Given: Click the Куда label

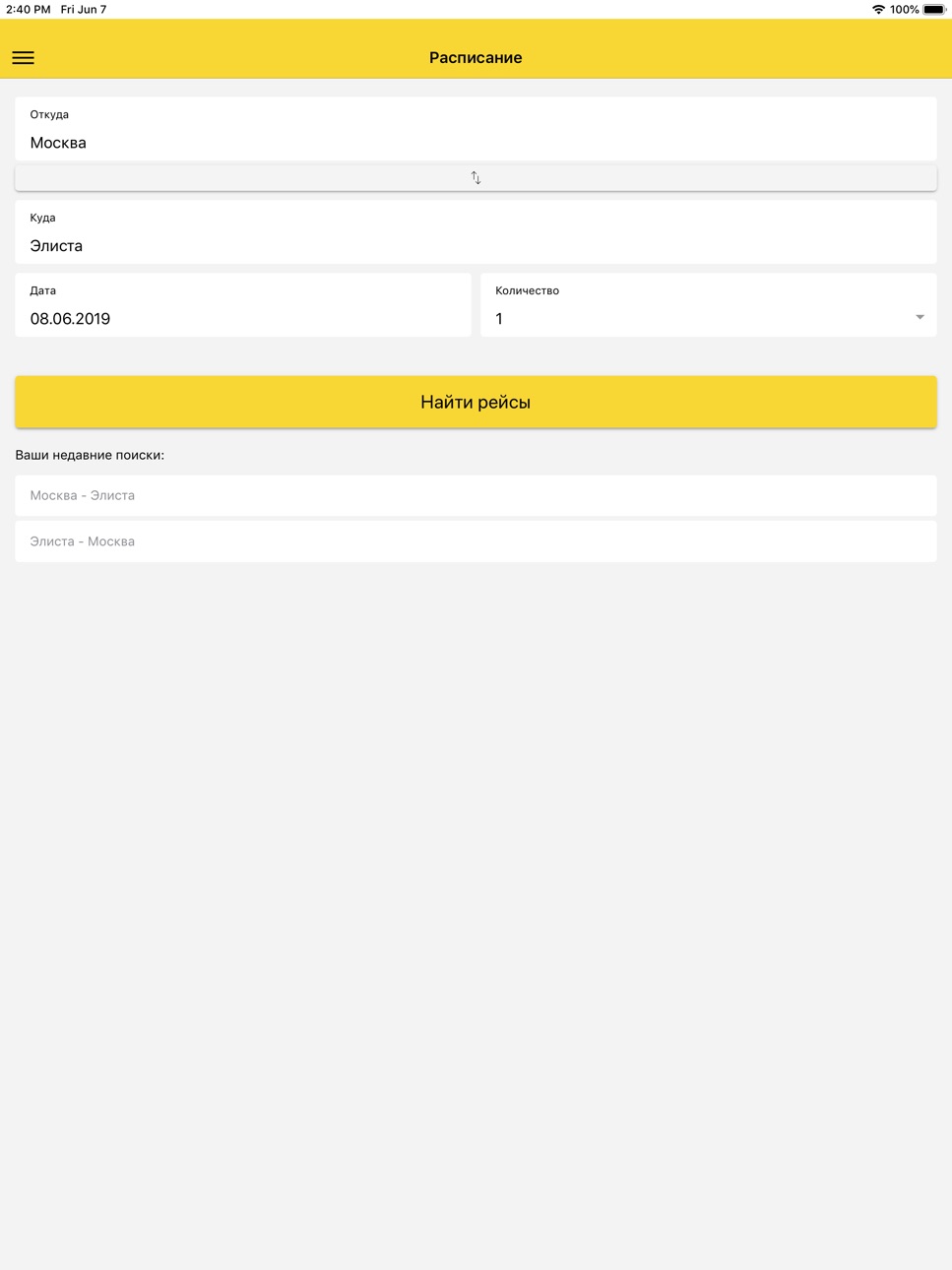Looking at the screenshot, I should (x=42, y=218).
